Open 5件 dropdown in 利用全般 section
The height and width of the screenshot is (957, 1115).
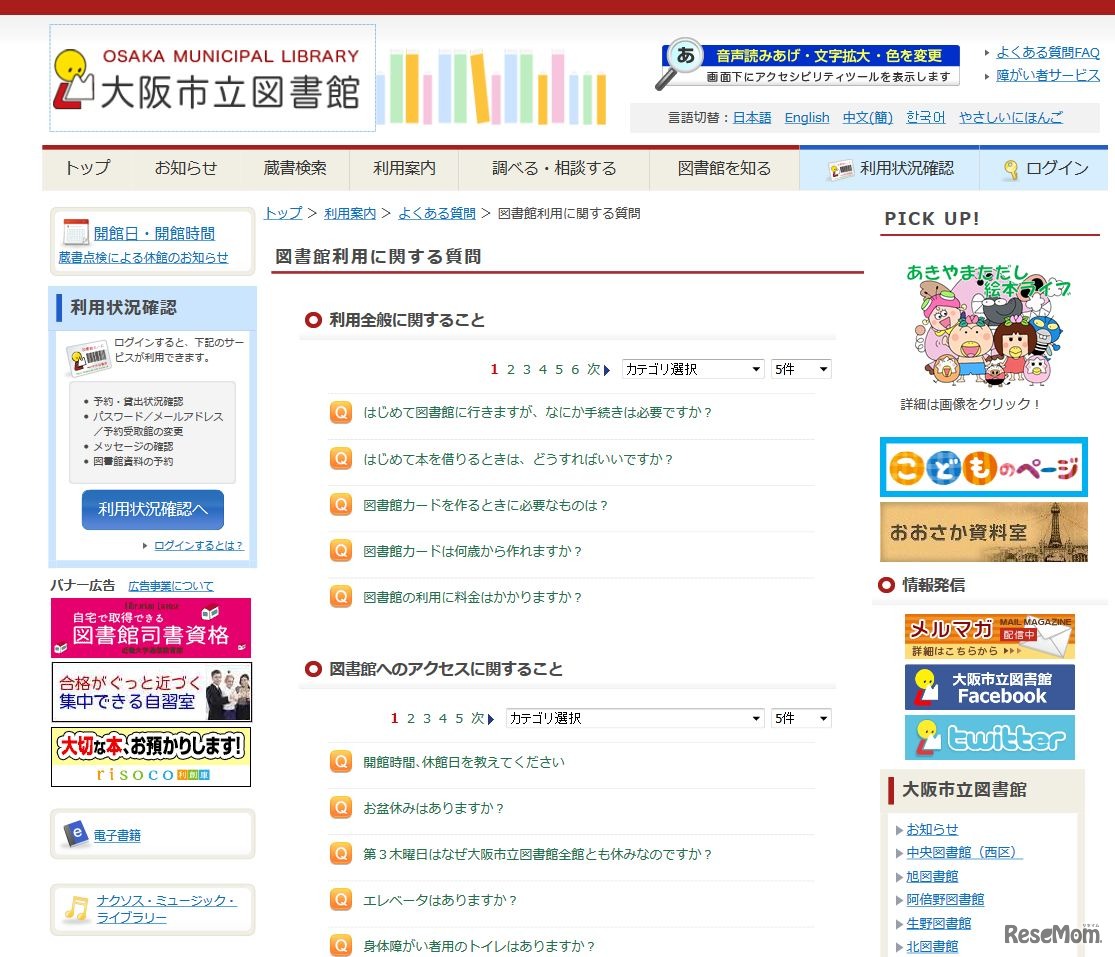point(800,369)
